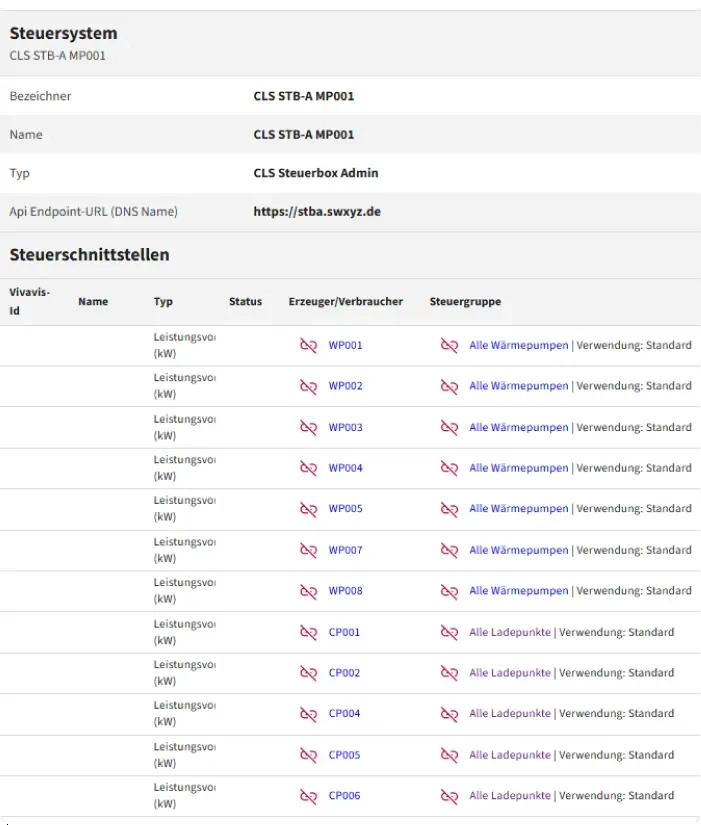Open the WP008 link
This screenshot has height=825, width=701.
pos(345,590)
